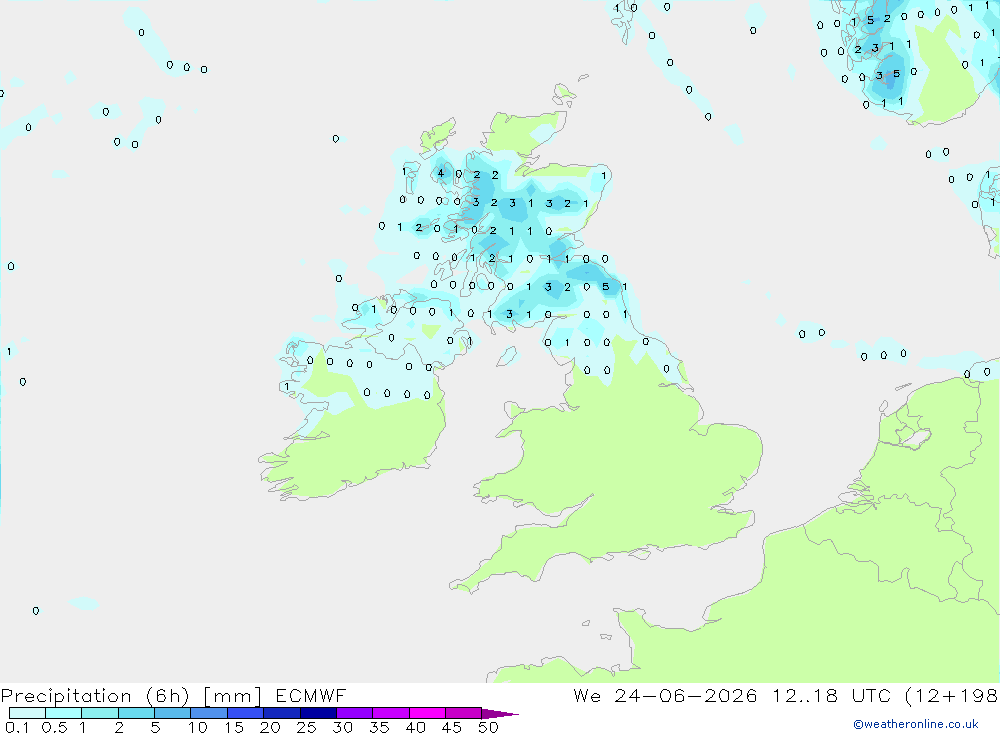
Task: Click the date '24-06-2026' text
Action: (x=686, y=695)
